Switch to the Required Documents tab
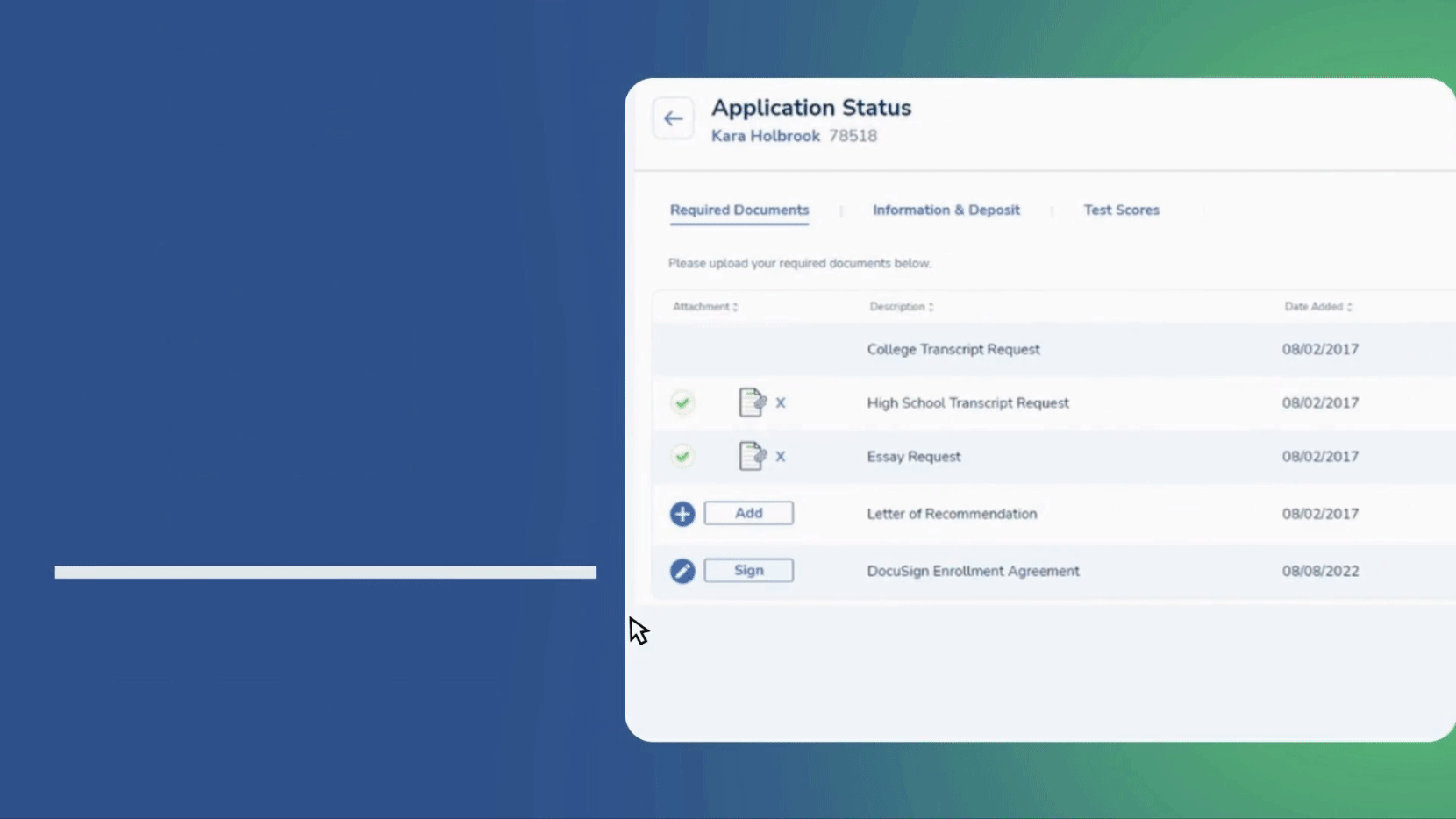Viewport: 1456px width, 819px height. pyautogui.click(x=739, y=210)
